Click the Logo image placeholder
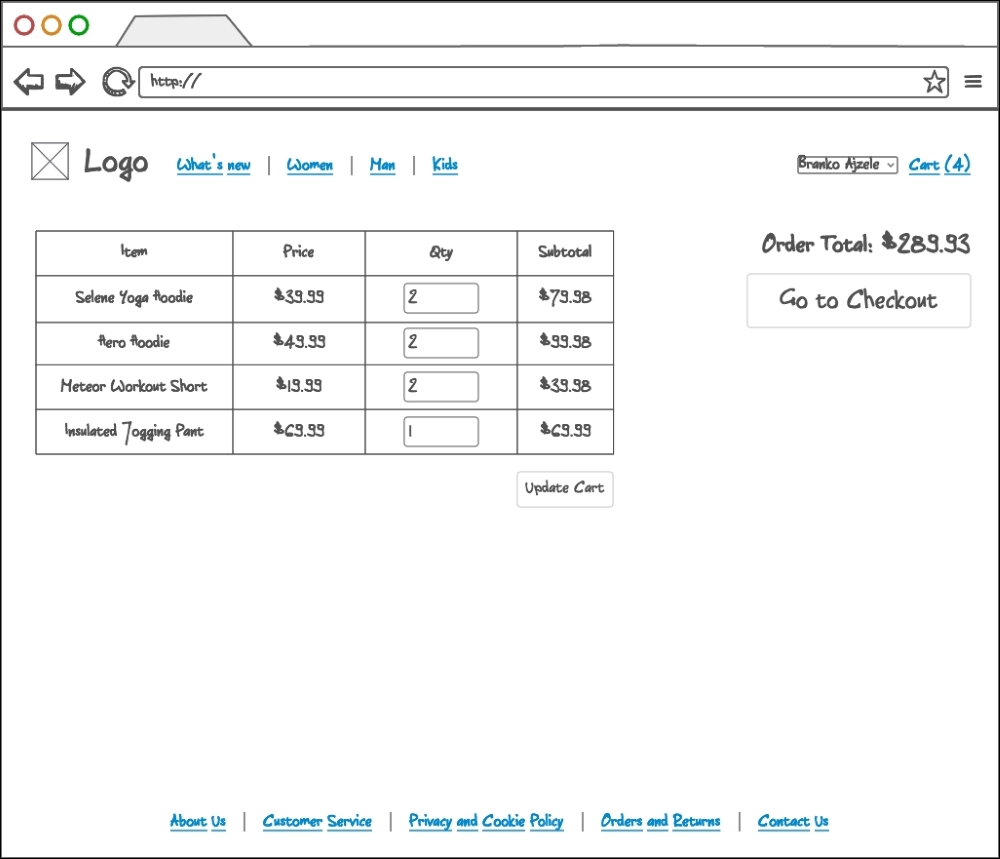 [50, 162]
